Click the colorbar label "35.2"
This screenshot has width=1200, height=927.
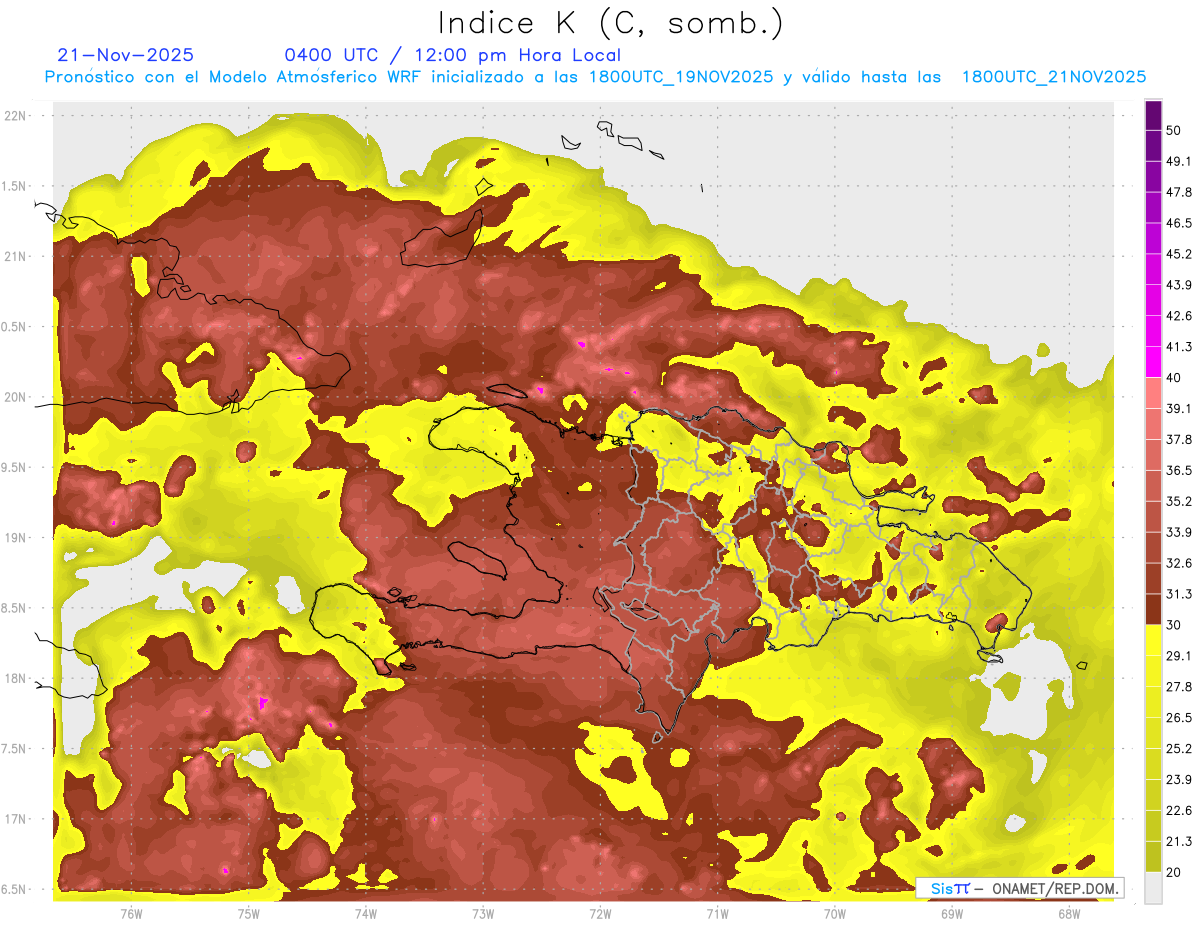point(1178,501)
